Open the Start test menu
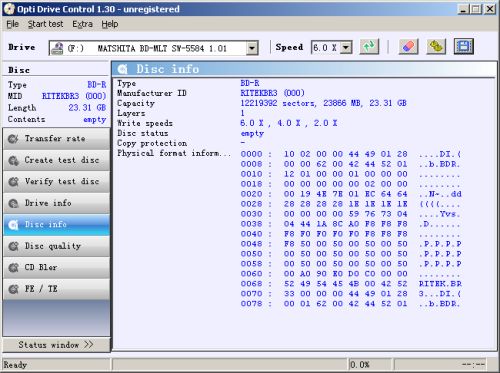Screen dimensions: 500x373 click(45, 24)
